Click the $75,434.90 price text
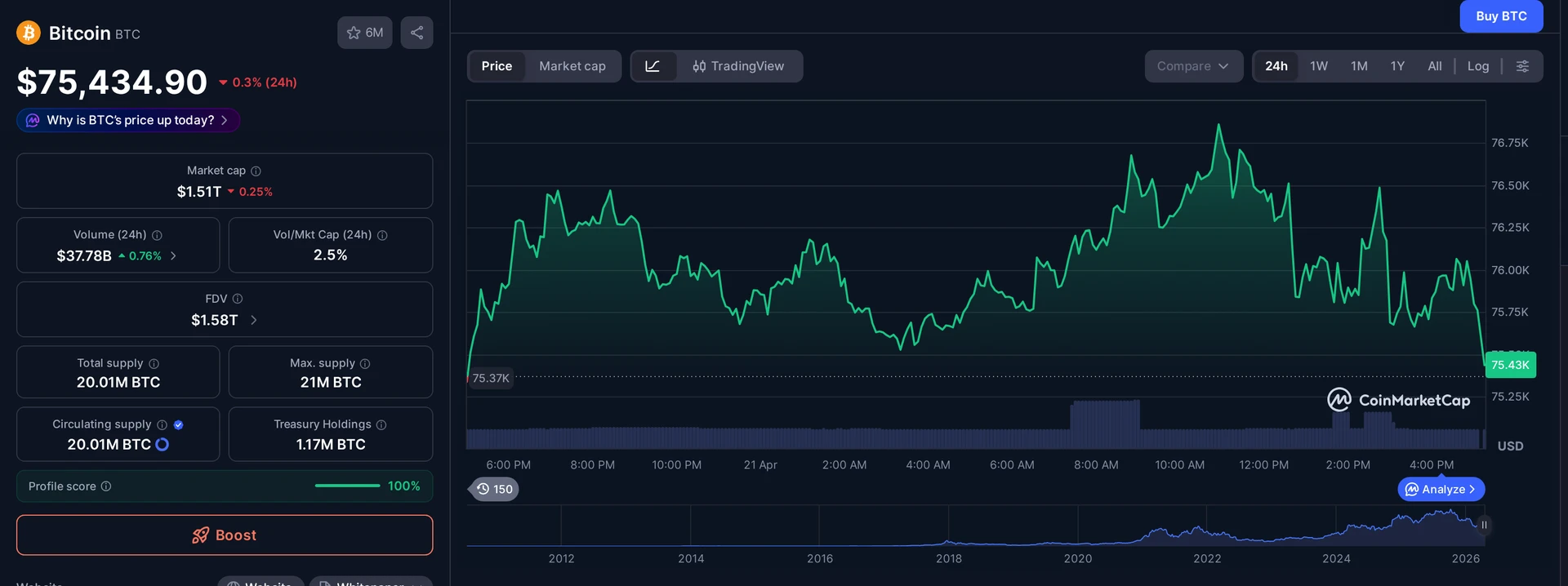The image size is (1568, 586). (x=112, y=82)
